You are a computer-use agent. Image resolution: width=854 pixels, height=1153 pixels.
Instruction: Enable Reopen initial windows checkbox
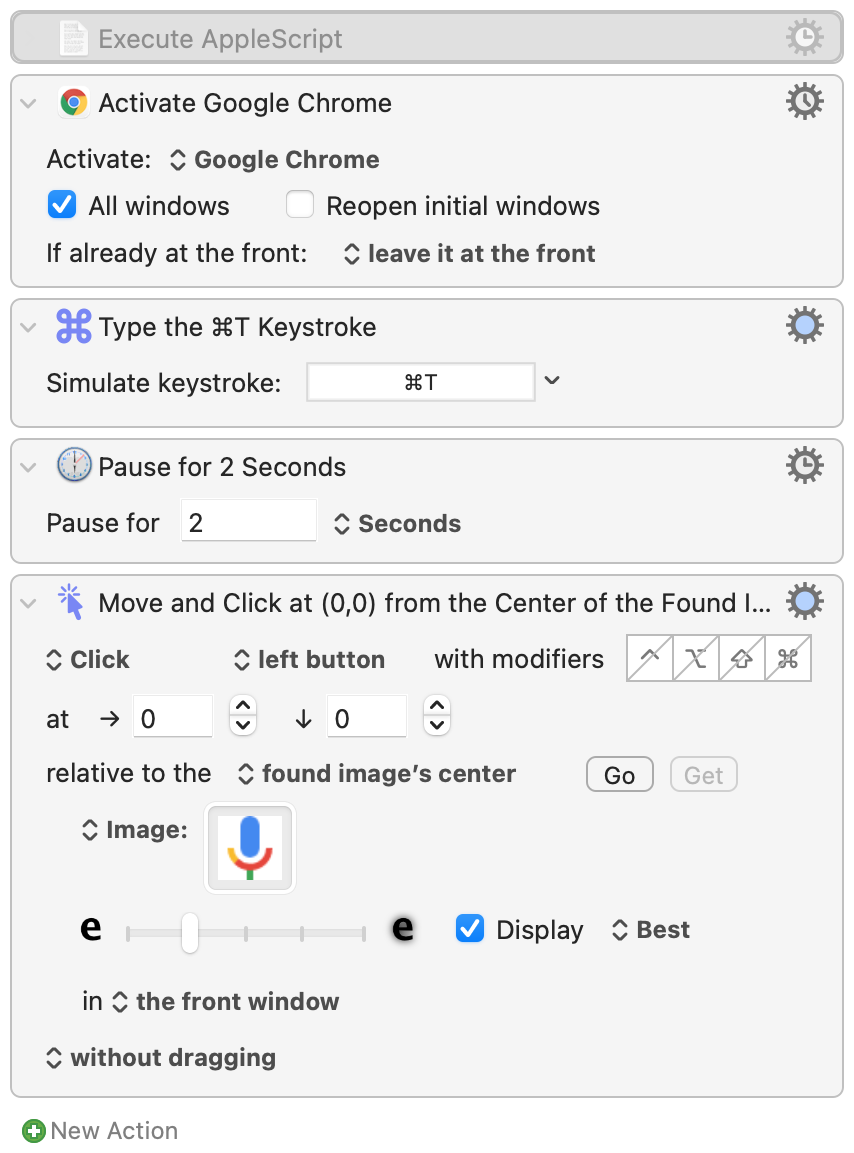click(x=300, y=205)
